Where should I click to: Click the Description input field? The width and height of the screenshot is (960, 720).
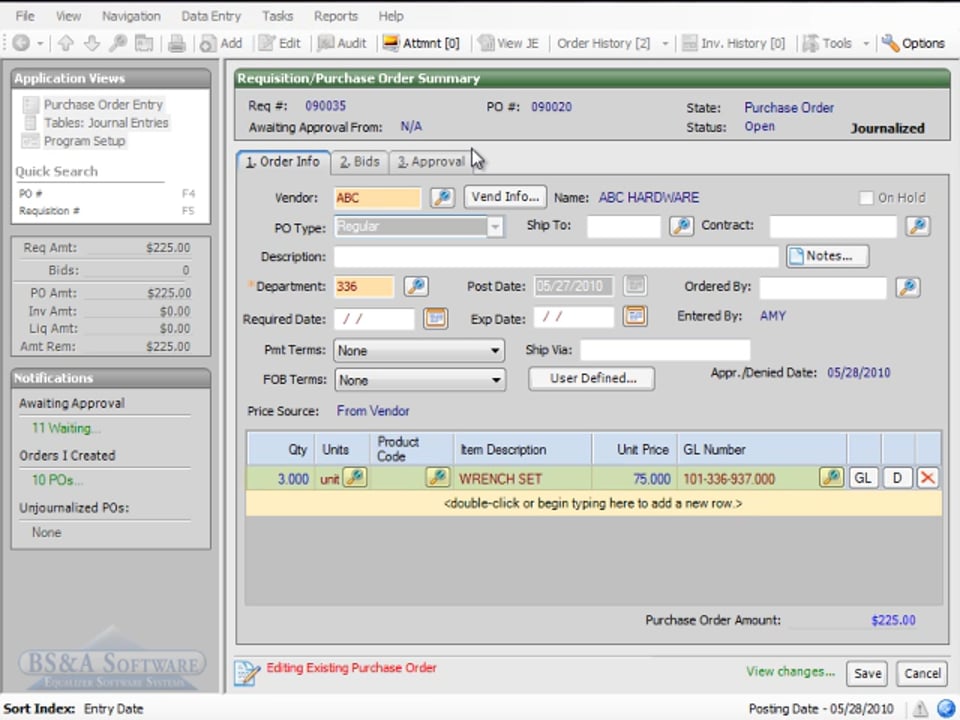click(x=555, y=257)
